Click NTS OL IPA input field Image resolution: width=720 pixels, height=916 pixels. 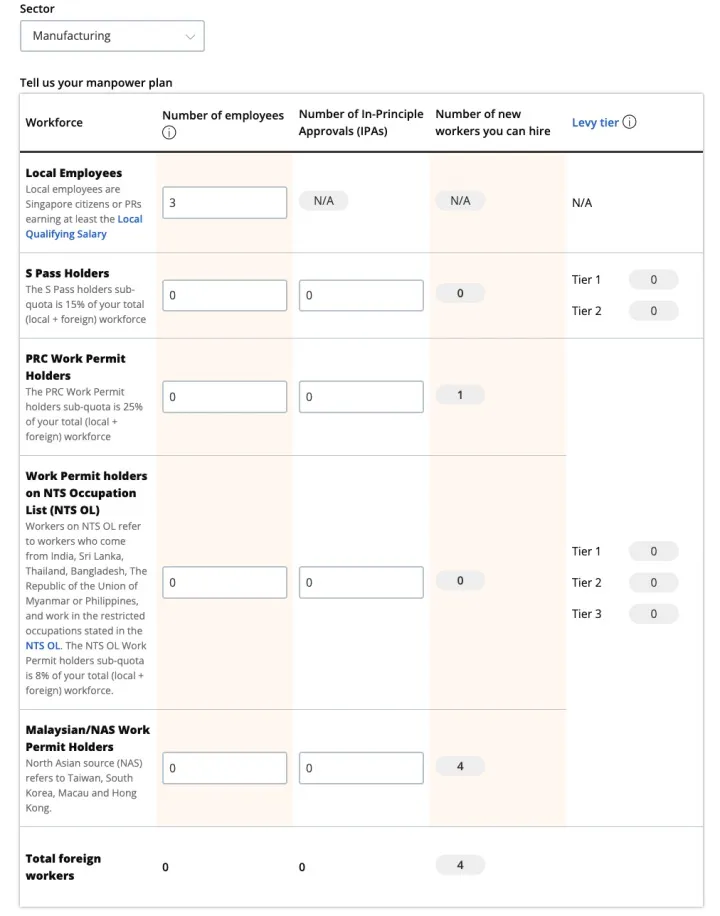point(360,582)
